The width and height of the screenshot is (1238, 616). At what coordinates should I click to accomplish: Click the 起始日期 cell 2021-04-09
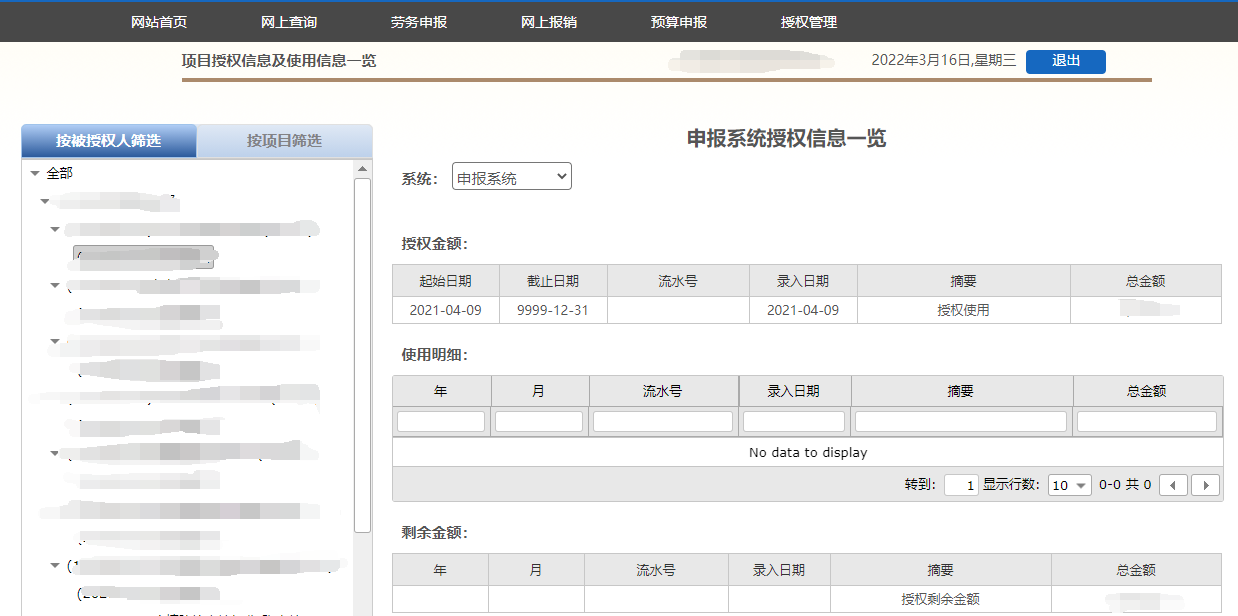point(445,310)
